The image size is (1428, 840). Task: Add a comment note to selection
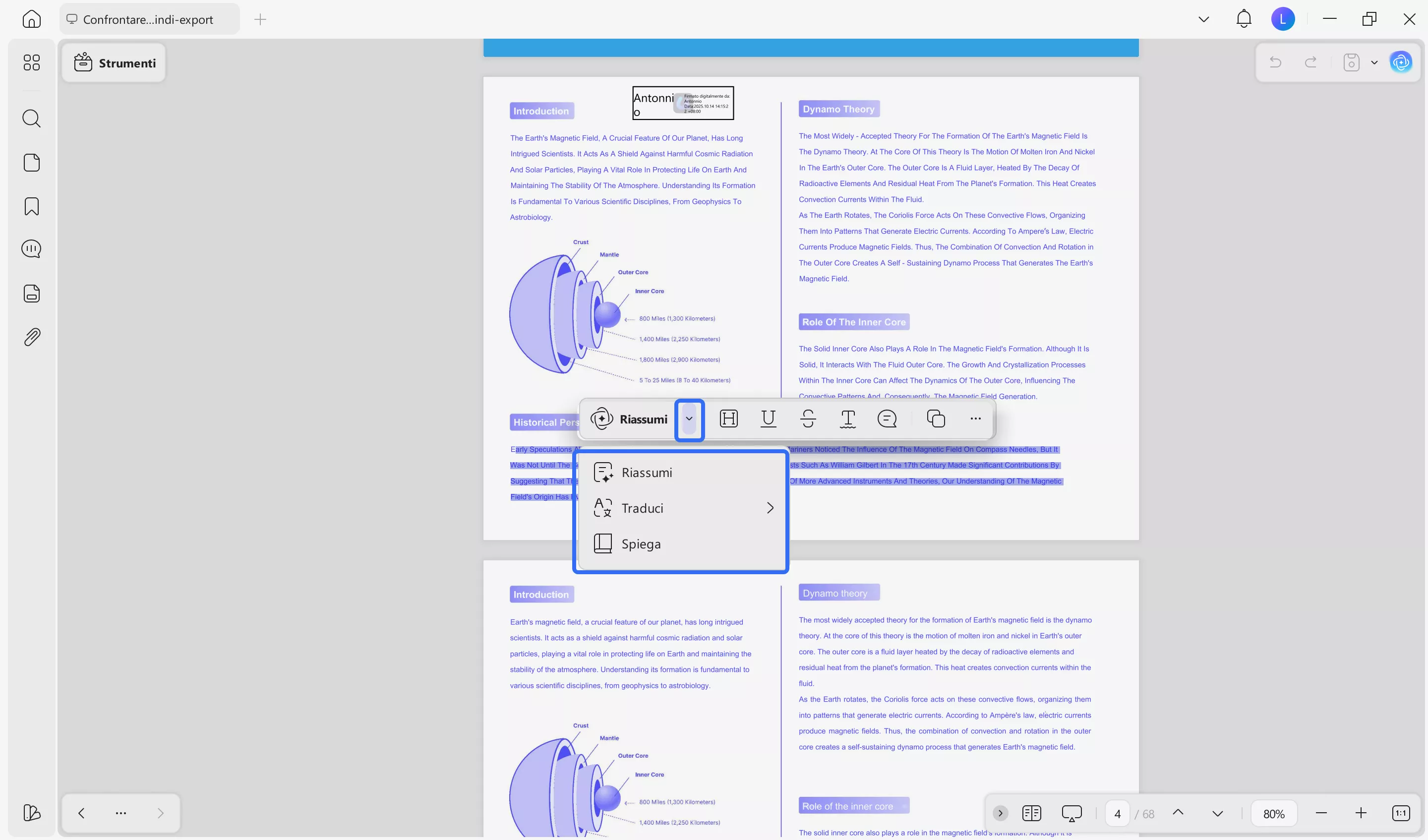(x=887, y=419)
